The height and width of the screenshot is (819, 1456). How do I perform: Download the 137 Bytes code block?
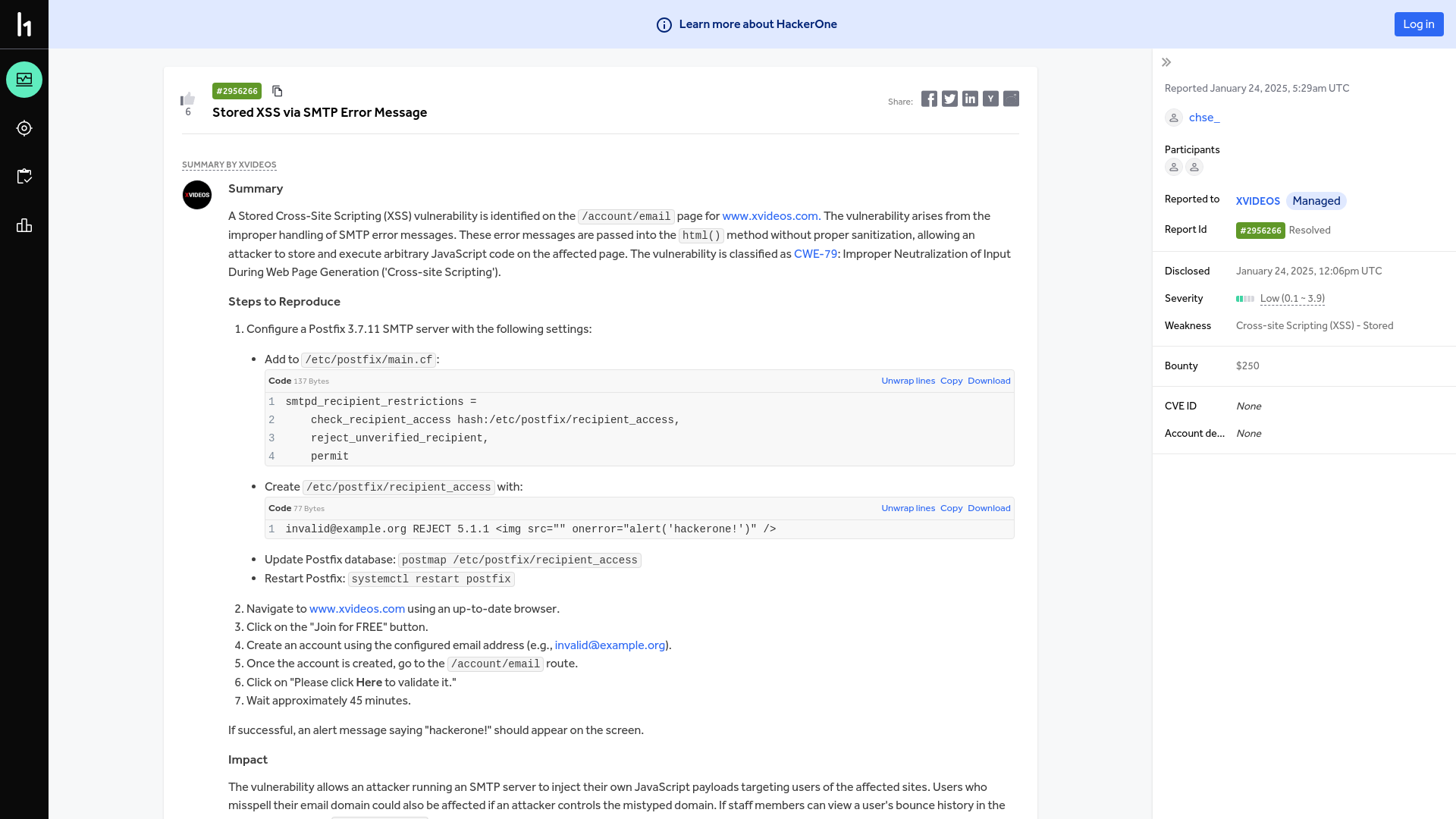pyautogui.click(x=989, y=381)
